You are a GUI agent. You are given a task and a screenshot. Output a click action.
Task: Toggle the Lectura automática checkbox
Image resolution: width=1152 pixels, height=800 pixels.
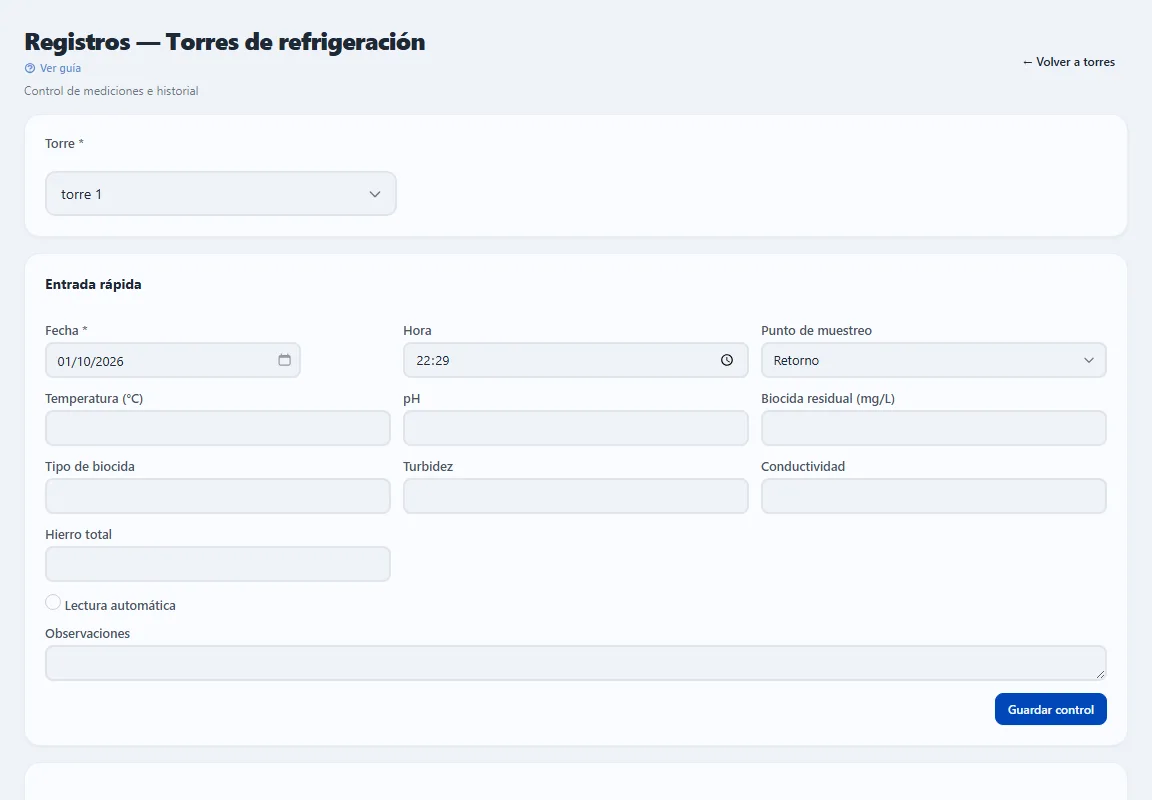click(x=53, y=602)
